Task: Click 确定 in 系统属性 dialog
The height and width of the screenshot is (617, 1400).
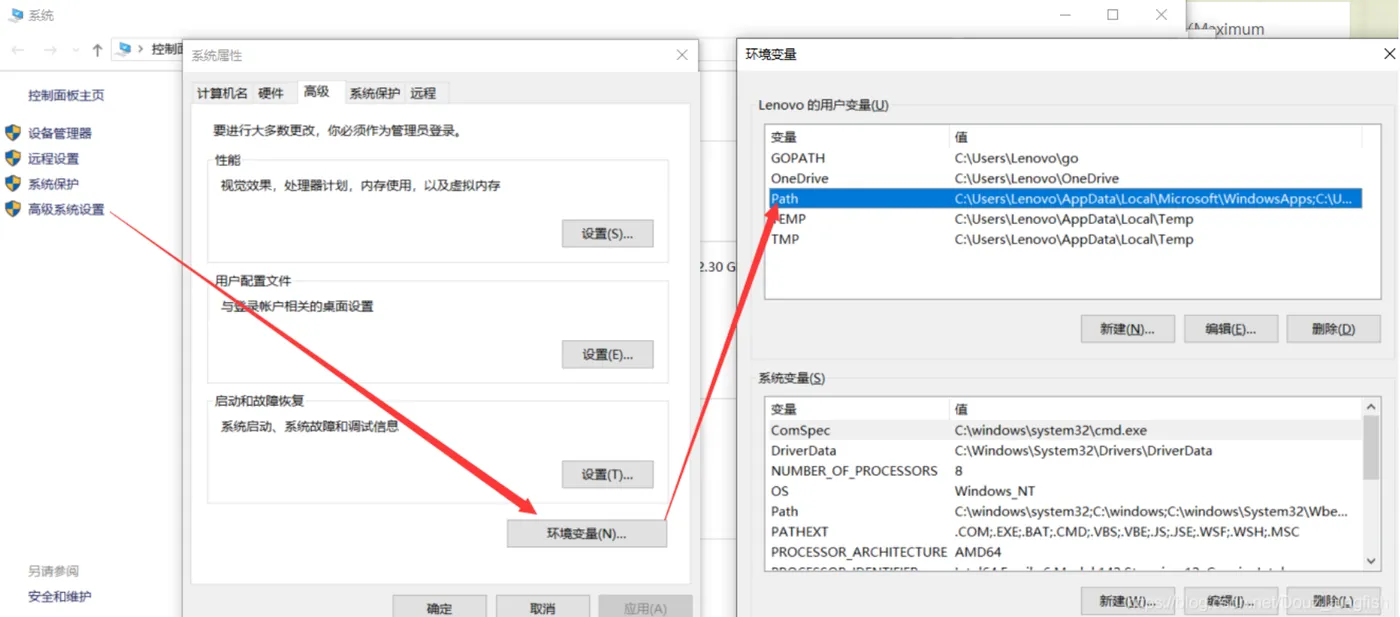Action: (x=439, y=607)
